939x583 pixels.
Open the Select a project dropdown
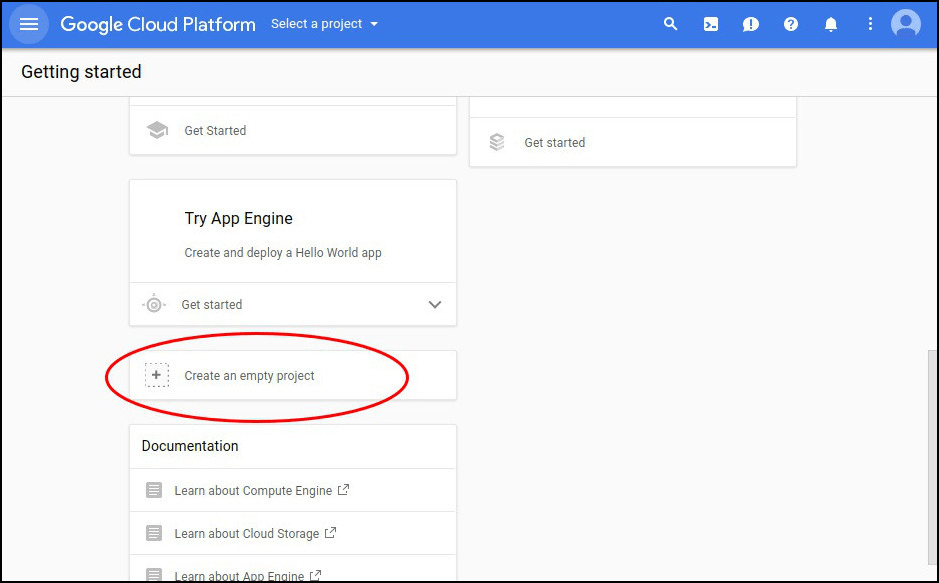click(x=325, y=24)
